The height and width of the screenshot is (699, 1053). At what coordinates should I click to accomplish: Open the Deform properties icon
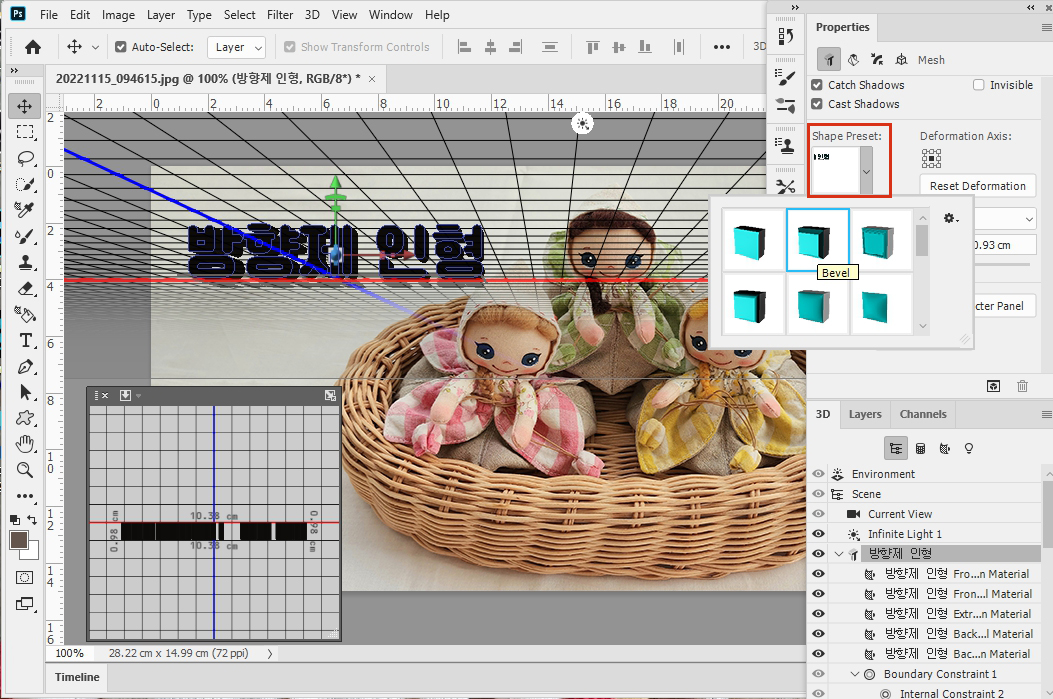pos(853,60)
